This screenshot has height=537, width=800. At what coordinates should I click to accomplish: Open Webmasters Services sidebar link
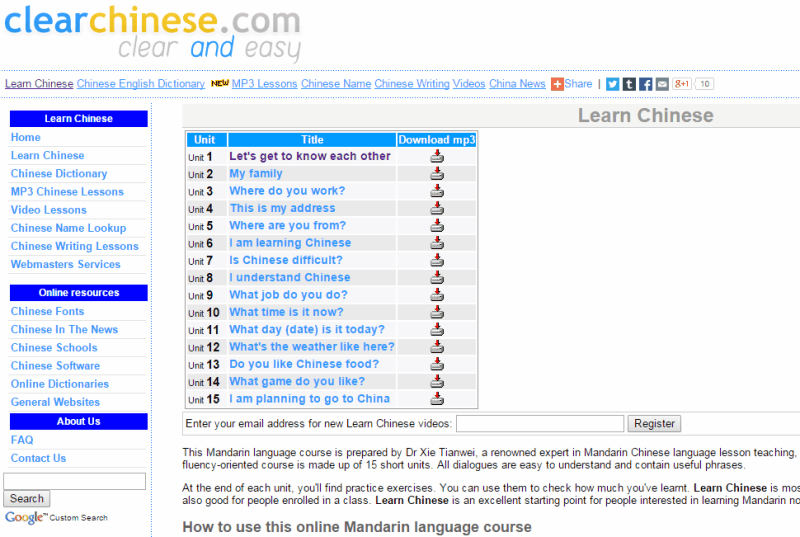click(x=65, y=264)
